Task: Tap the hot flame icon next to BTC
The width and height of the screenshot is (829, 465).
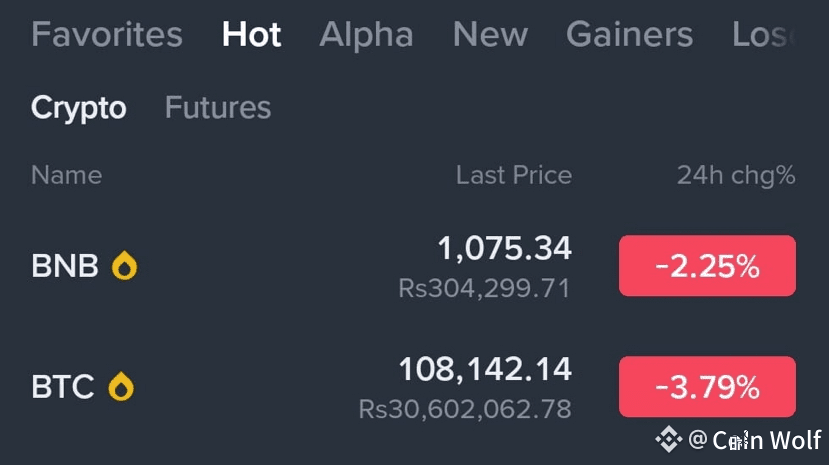Action: point(121,387)
